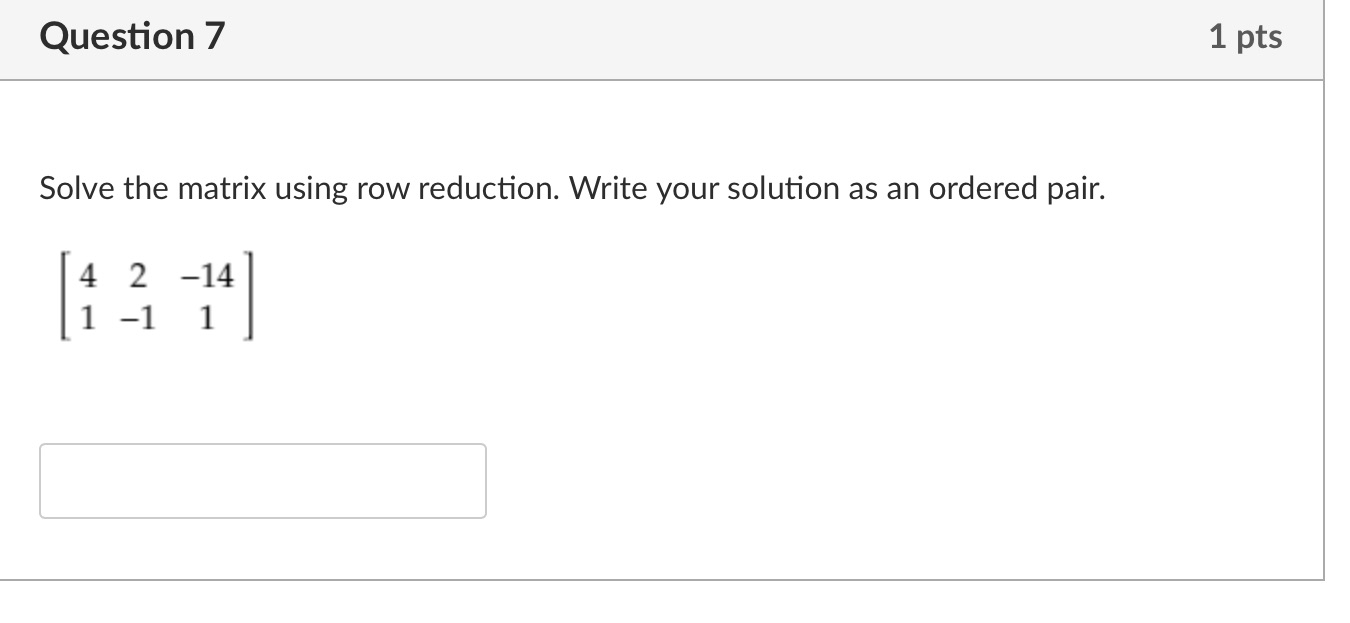Viewport: 1350px width, 623px height.
Task: Click inside the empty response box
Action: point(262,480)
